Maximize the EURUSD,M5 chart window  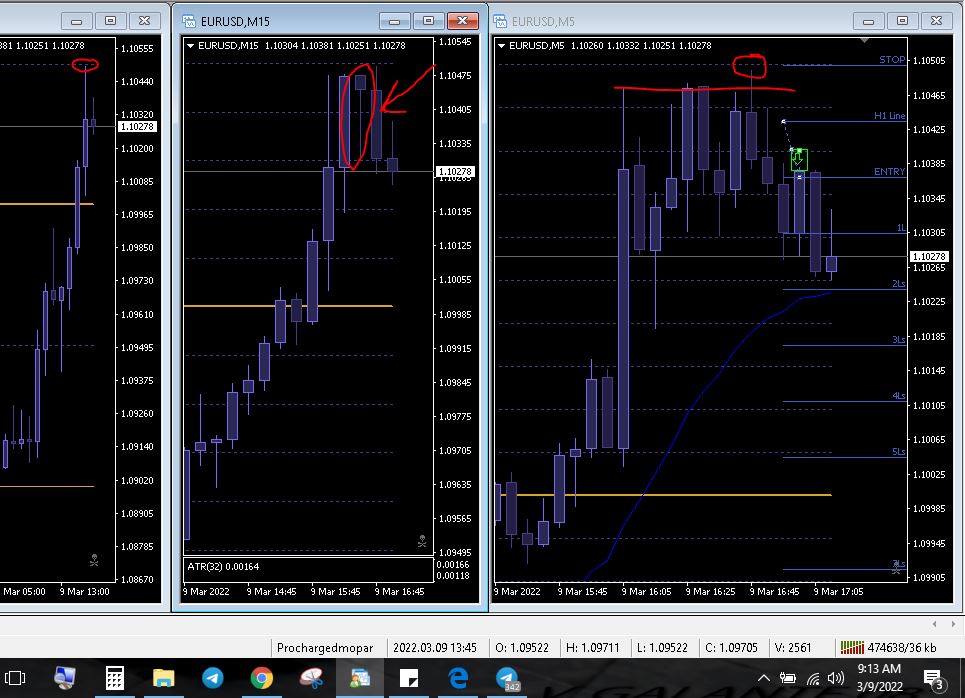[902, 21]
